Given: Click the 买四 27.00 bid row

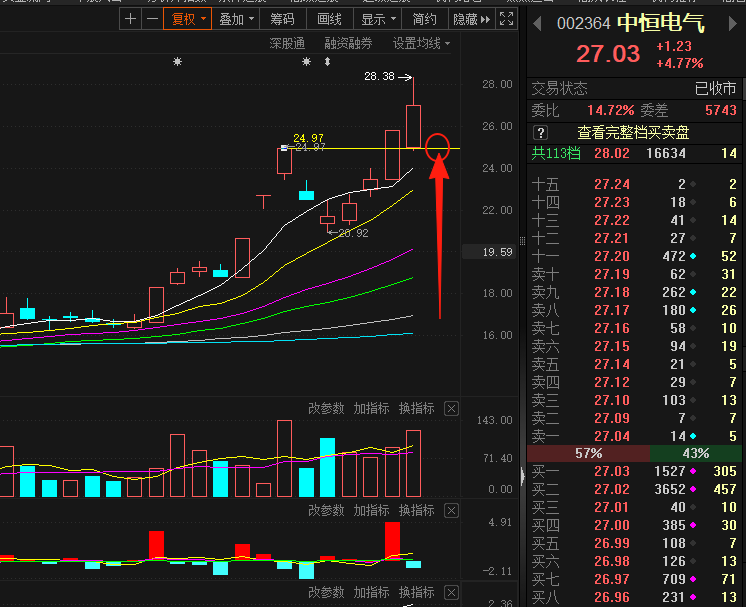Looking at the screenshot, I should (x=634, y=525).
